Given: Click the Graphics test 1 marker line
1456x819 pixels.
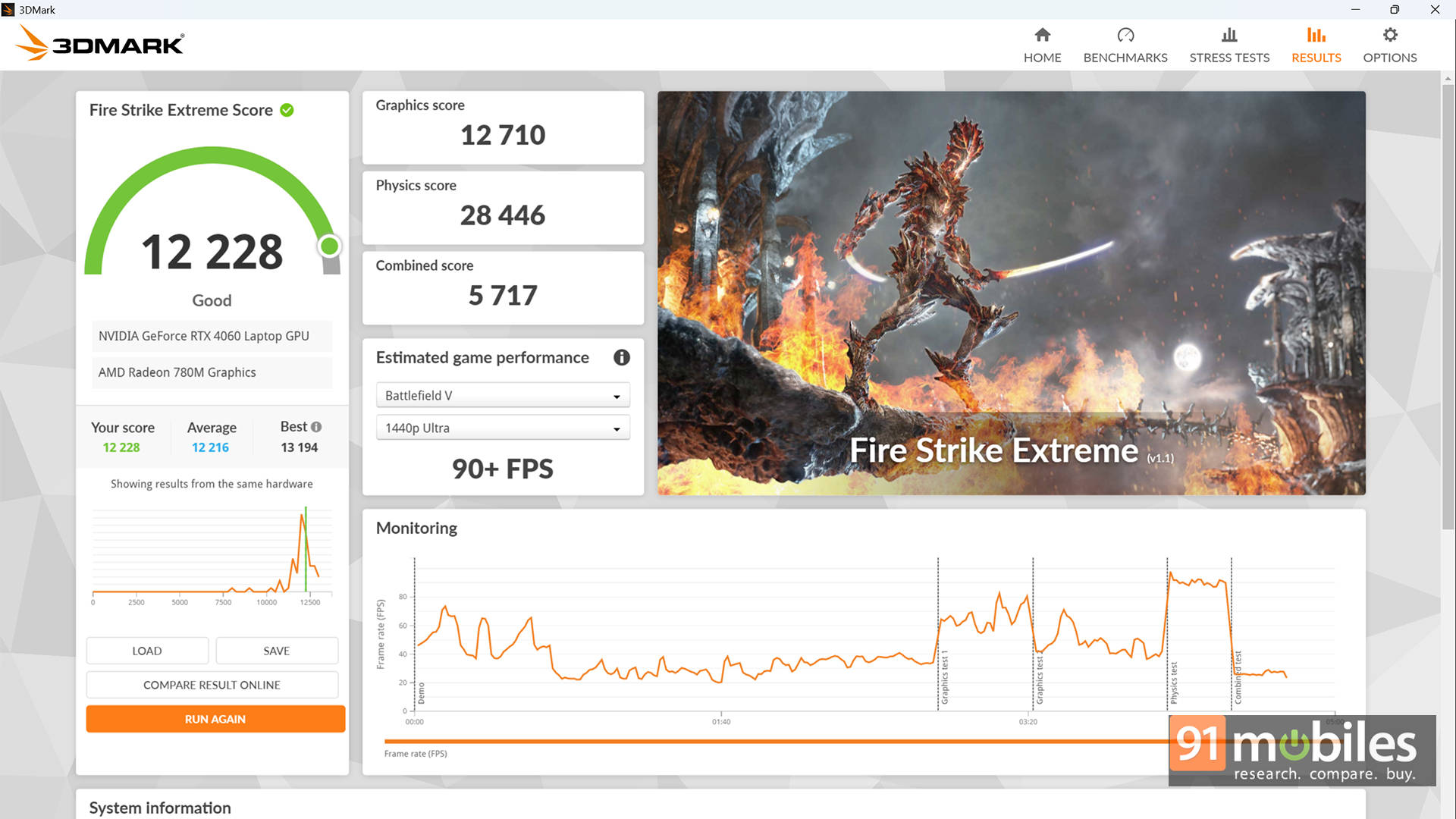Looking at the screenshot, I should [938, 634].
